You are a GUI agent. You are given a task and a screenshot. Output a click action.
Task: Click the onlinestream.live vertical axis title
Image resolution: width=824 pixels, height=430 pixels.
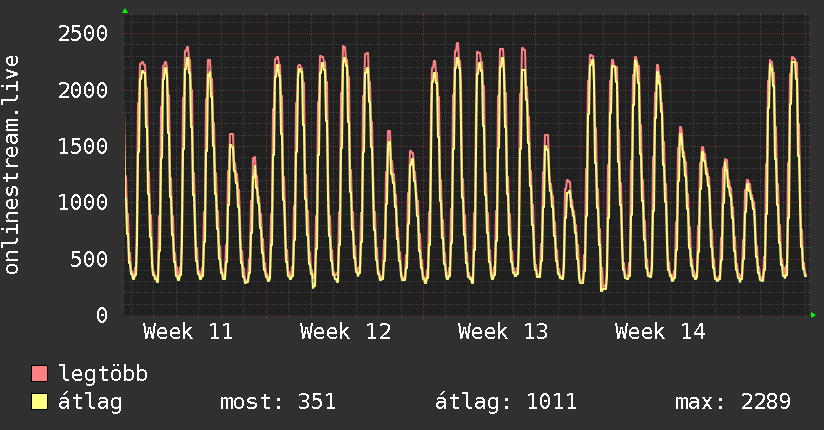[x=12, y=165]
